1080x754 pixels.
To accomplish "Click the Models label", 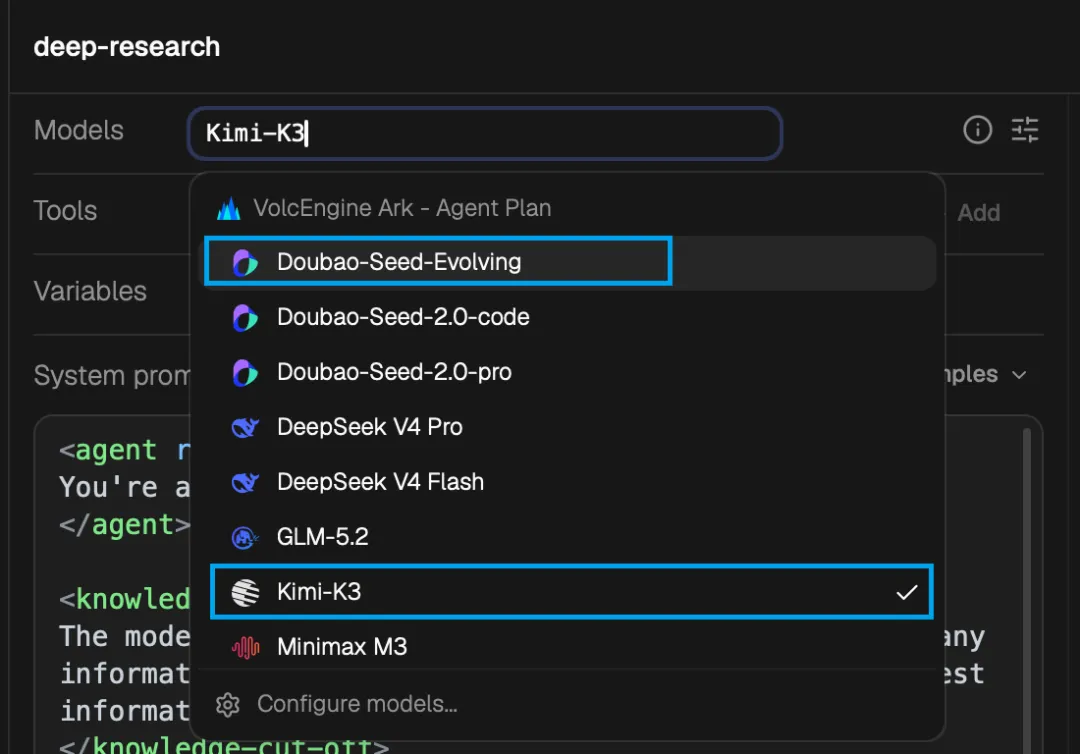I will tap(79, 130).
